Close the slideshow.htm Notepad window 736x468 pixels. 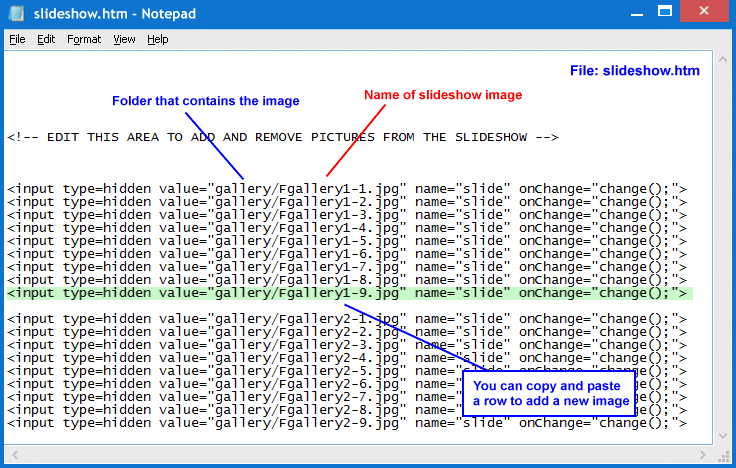704,11
